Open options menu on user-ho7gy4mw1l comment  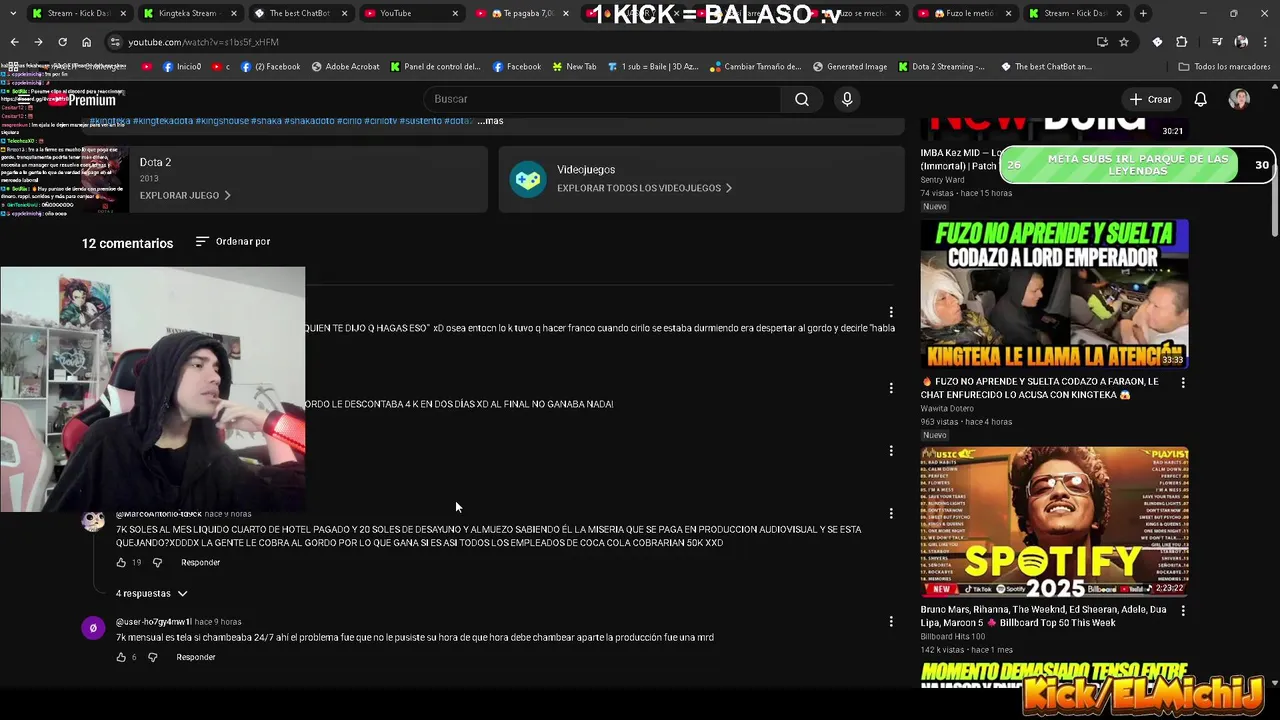891,621
